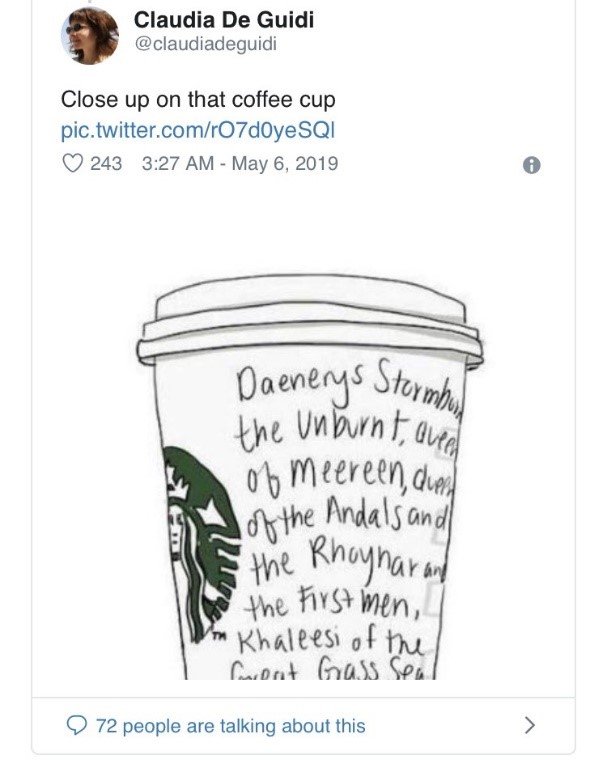Click the coffee cup lid in the drawing
Screen dimensions: 607x768
point(310,321)
